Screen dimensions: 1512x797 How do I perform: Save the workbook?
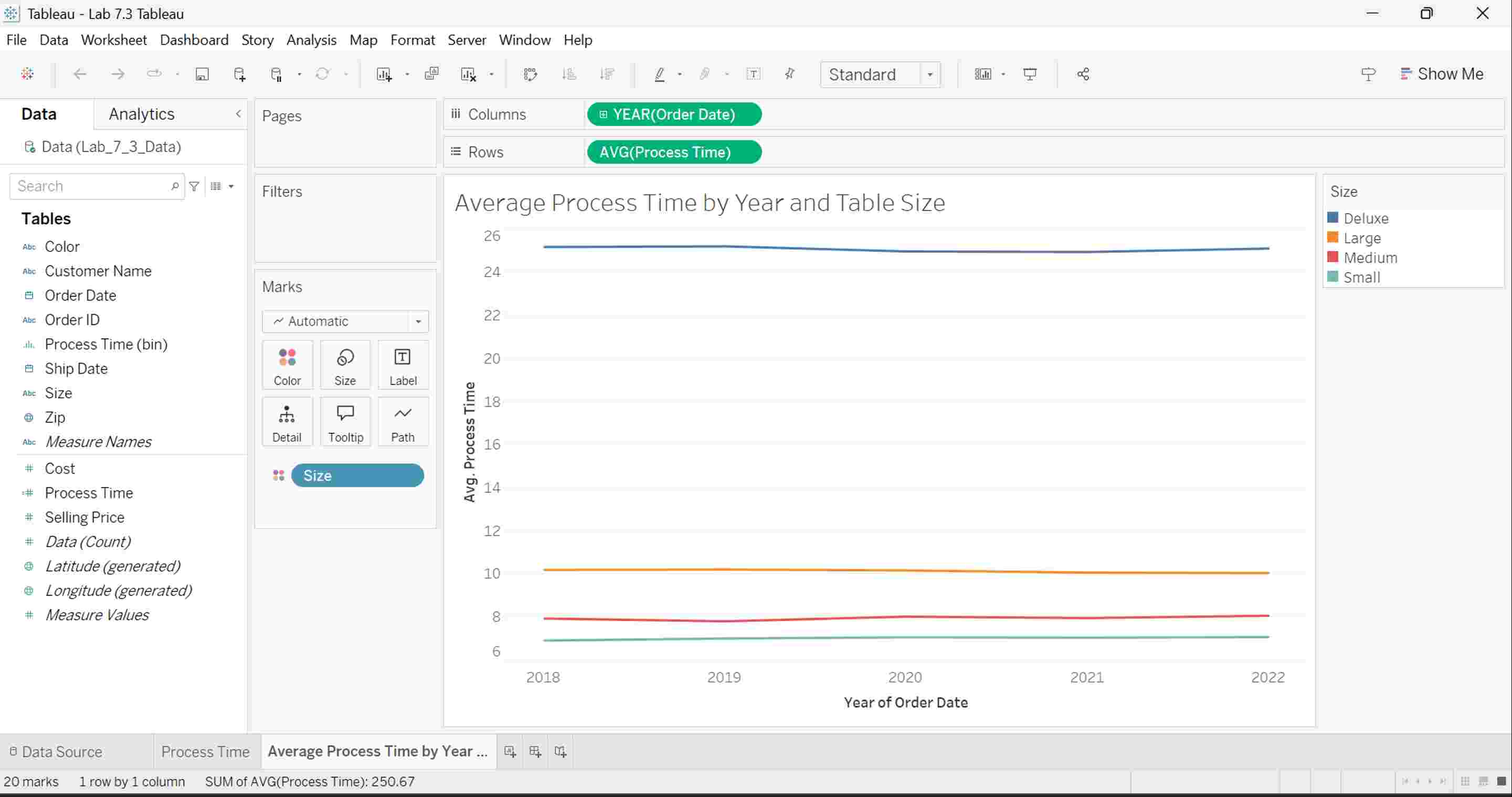pos(202,74)
